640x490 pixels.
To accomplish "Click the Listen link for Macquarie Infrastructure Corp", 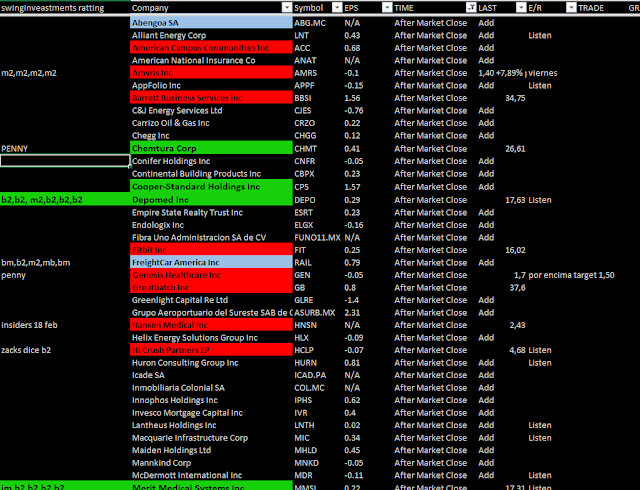I will pos(540,438).
